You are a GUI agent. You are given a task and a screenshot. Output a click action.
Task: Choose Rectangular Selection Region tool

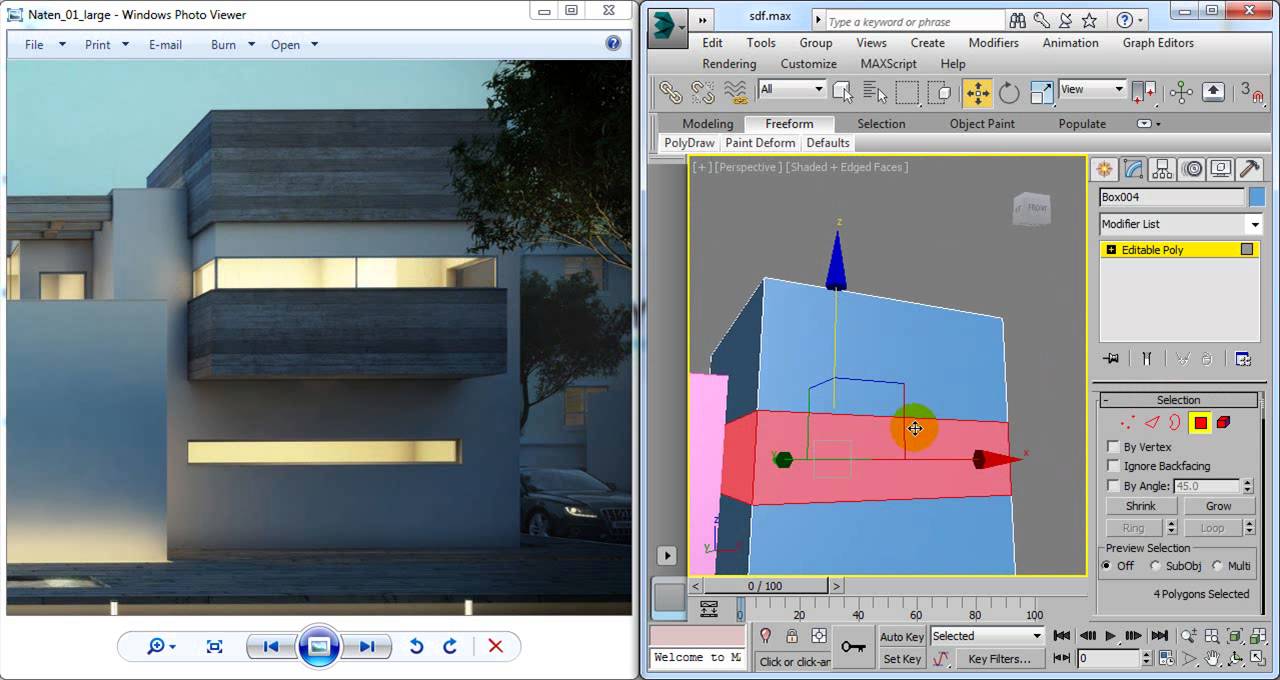pos(907,92)
